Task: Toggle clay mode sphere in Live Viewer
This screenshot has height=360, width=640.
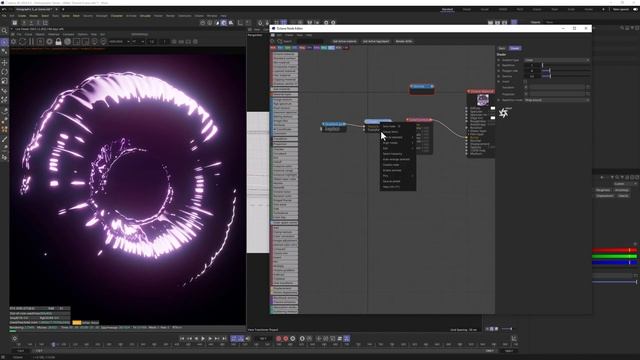Action: coord(67,42)
